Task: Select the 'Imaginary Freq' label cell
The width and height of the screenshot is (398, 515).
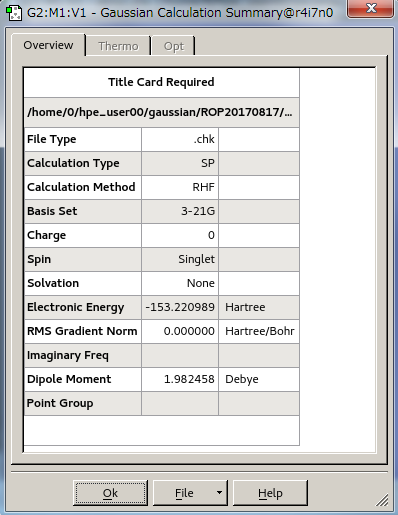Action: click(x=83, y=355)
